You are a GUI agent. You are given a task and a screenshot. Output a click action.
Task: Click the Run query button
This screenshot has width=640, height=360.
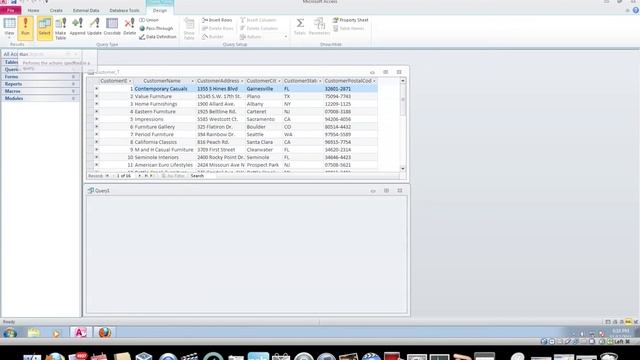click(x=25, y=28)
